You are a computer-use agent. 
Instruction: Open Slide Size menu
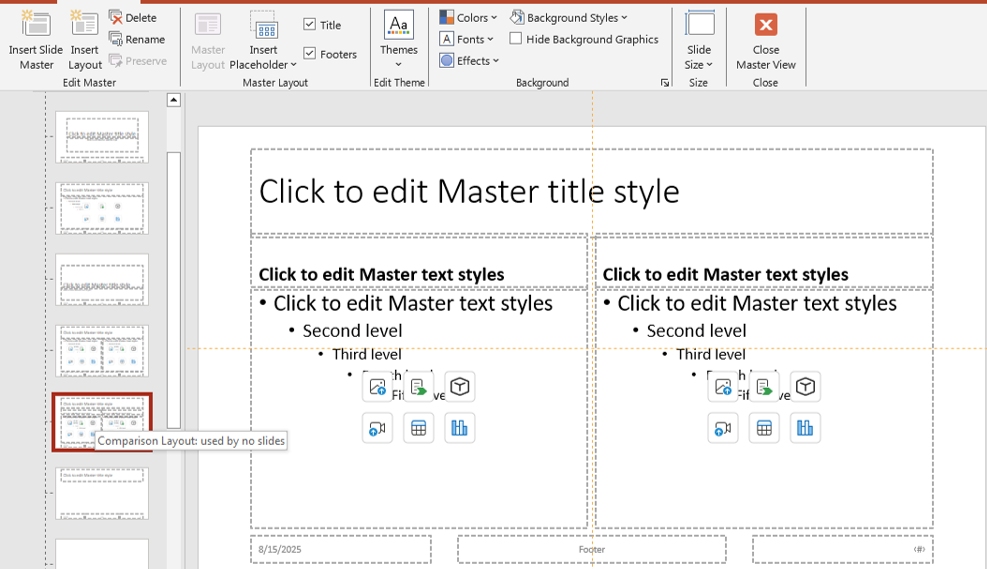[x=699, y=40]
